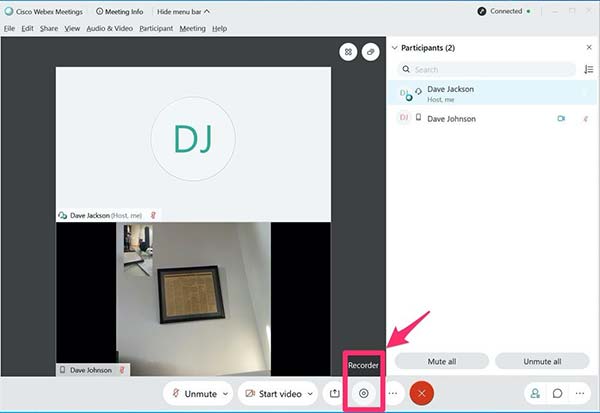Select Dave Johnson in participants list
Image resolution: width=600 pixels, height=413 pixels.
(x=492, y=119)
